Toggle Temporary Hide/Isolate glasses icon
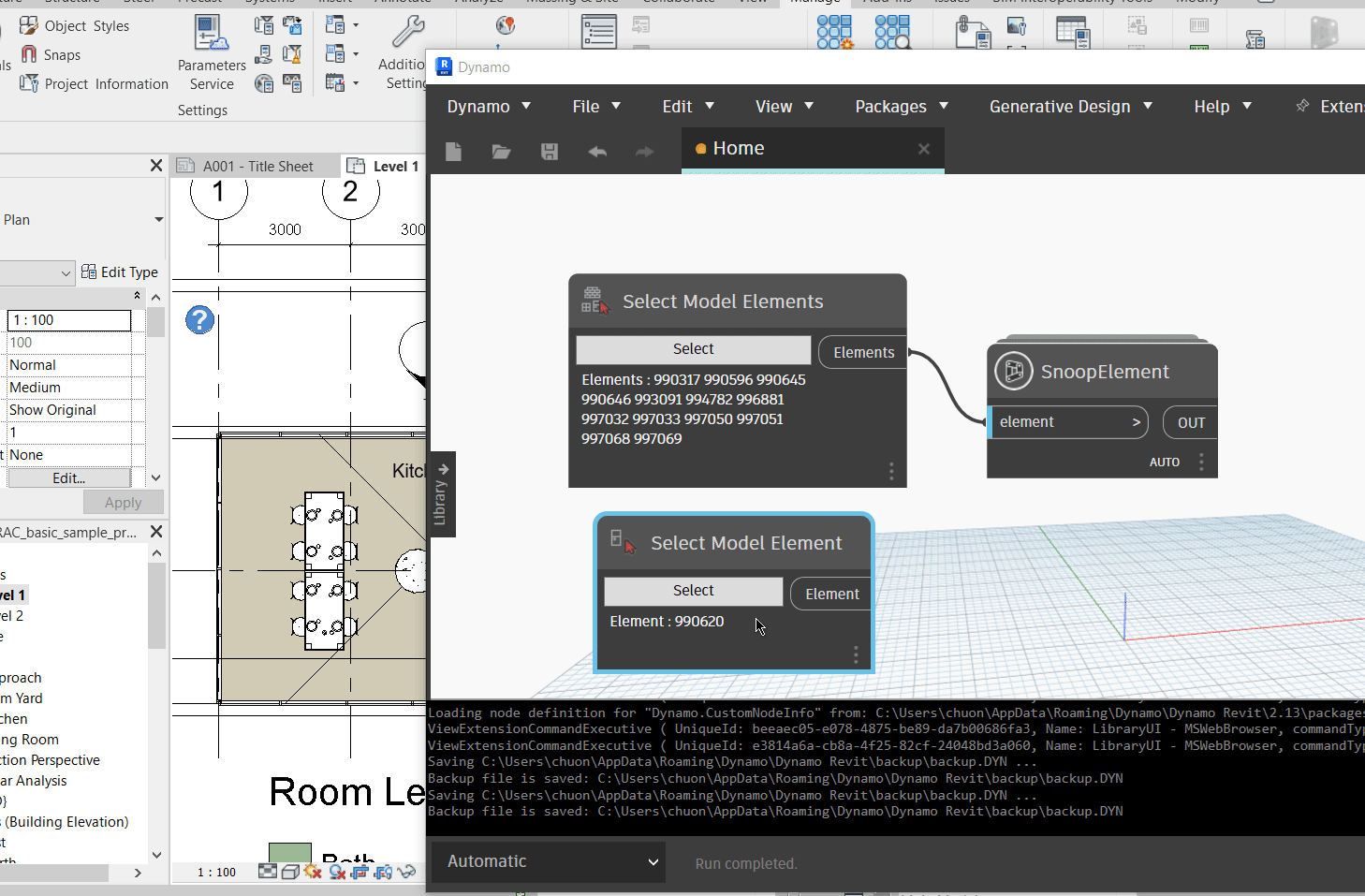Image resolution: width=1365 pixels, height=896 pixels. click(406, 872)
